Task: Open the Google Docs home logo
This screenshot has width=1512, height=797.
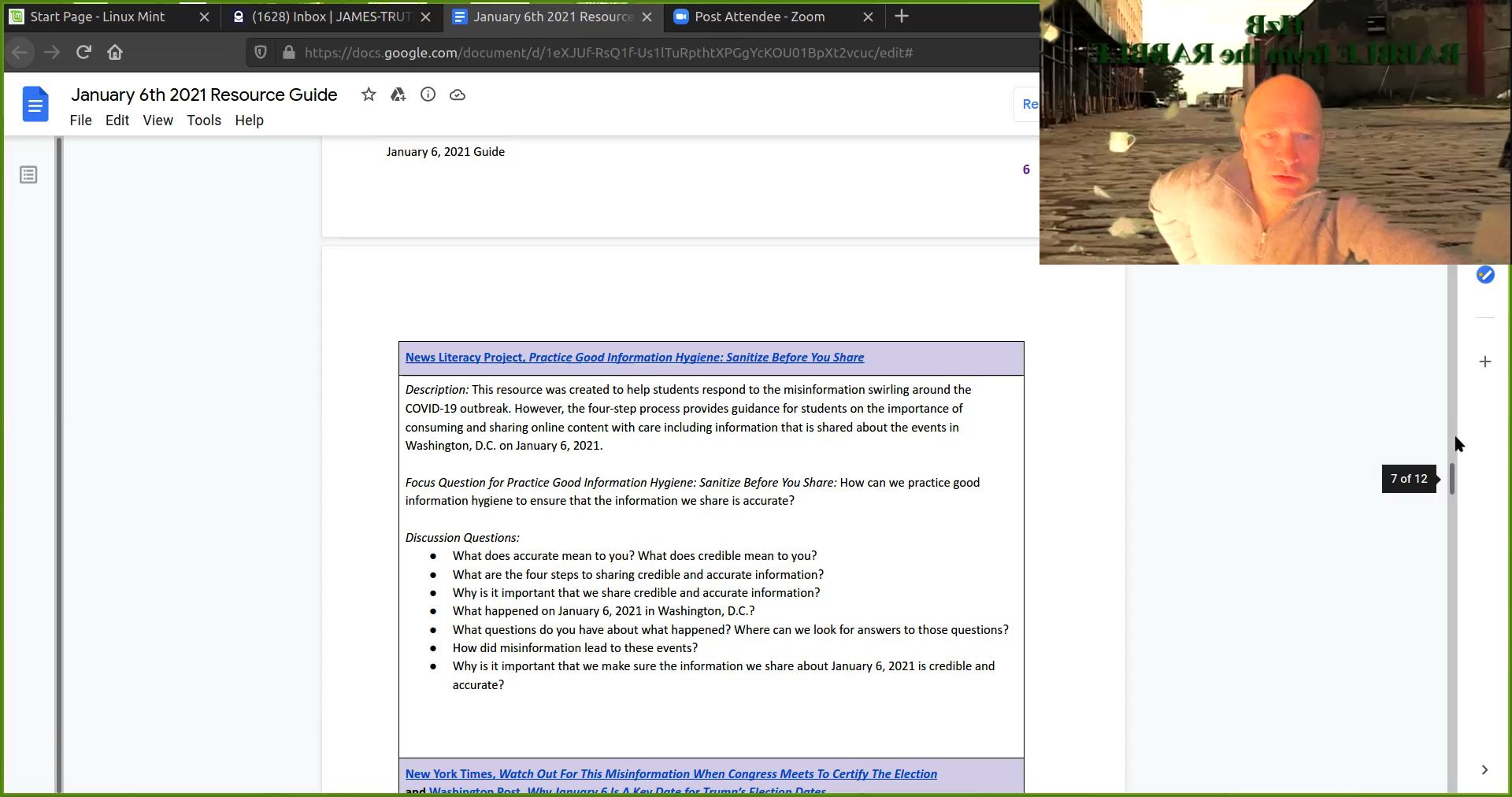Action: coord(35,104)
